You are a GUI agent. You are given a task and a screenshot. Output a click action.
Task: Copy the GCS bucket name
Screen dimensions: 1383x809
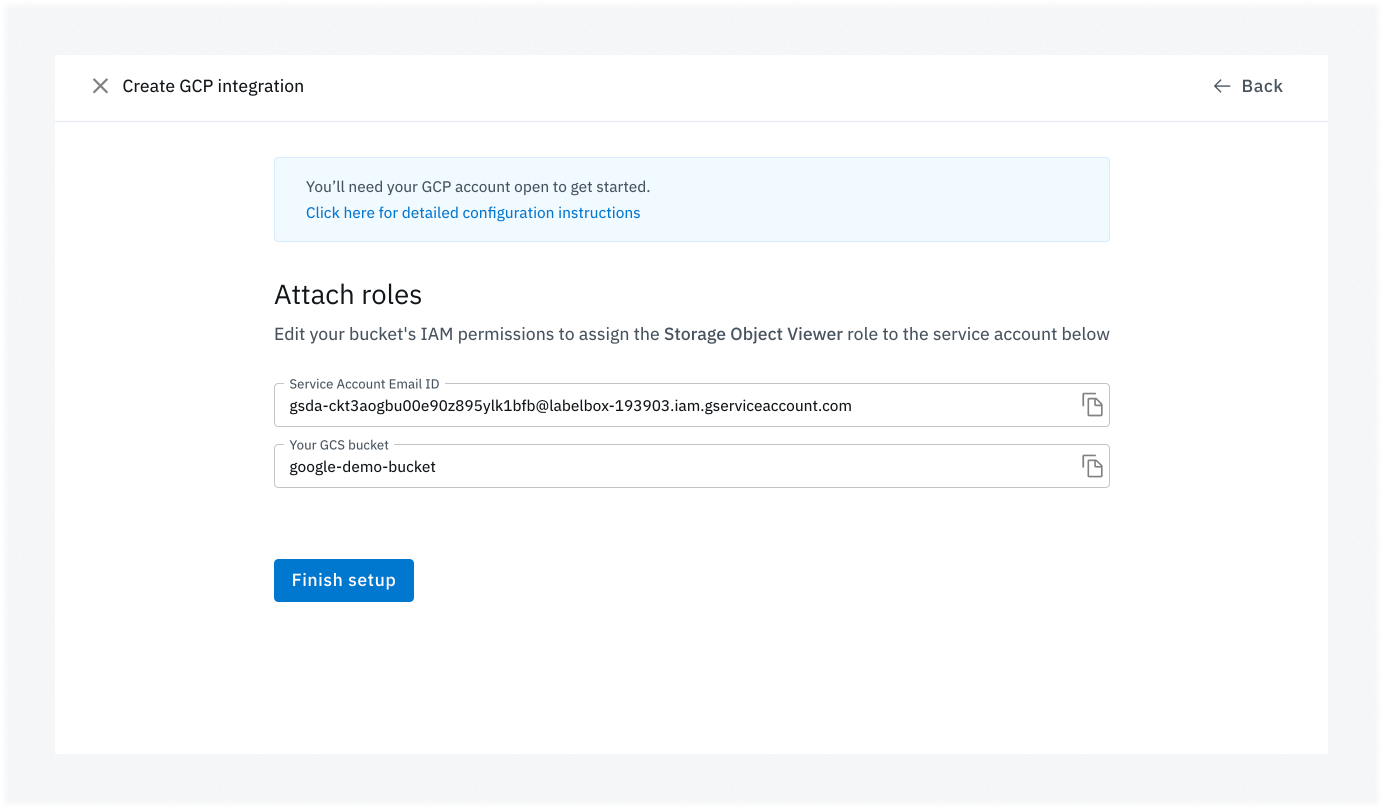tap(1092, 466)
